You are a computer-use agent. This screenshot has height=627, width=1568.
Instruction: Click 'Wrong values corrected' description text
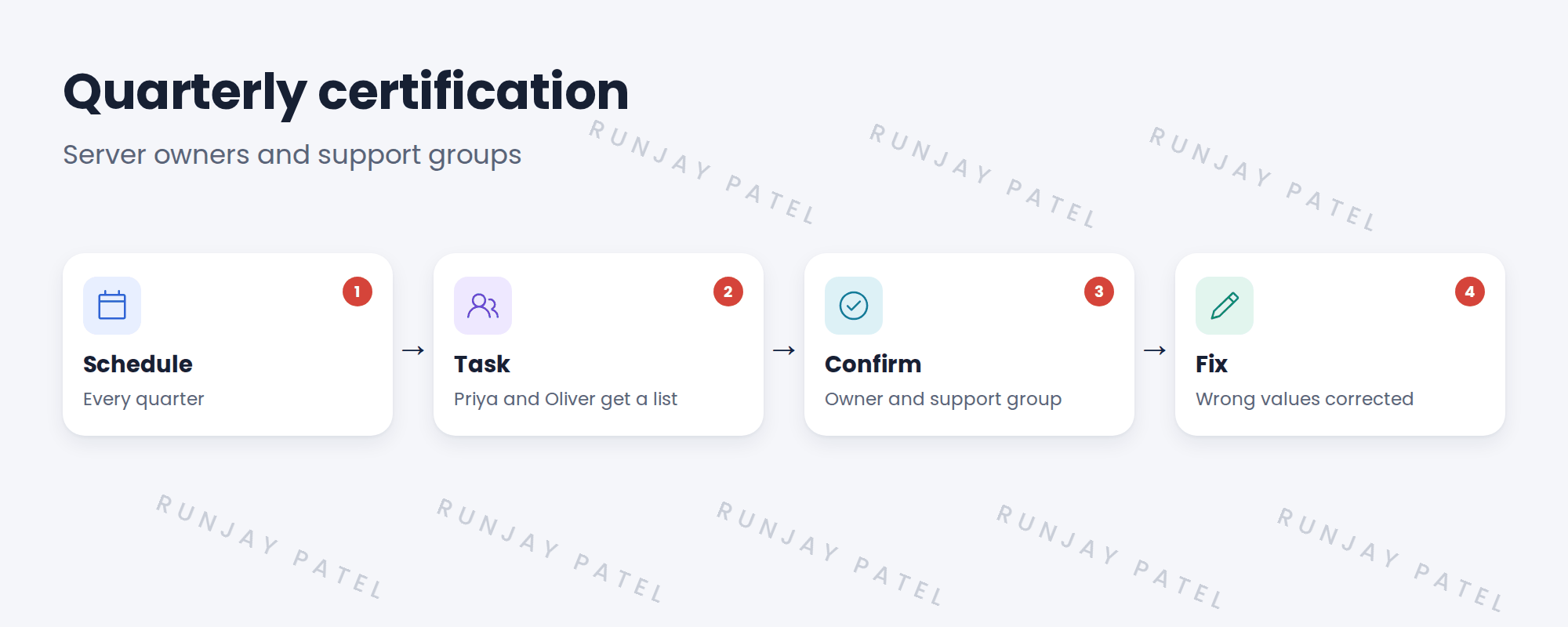tap(1305, 399)
